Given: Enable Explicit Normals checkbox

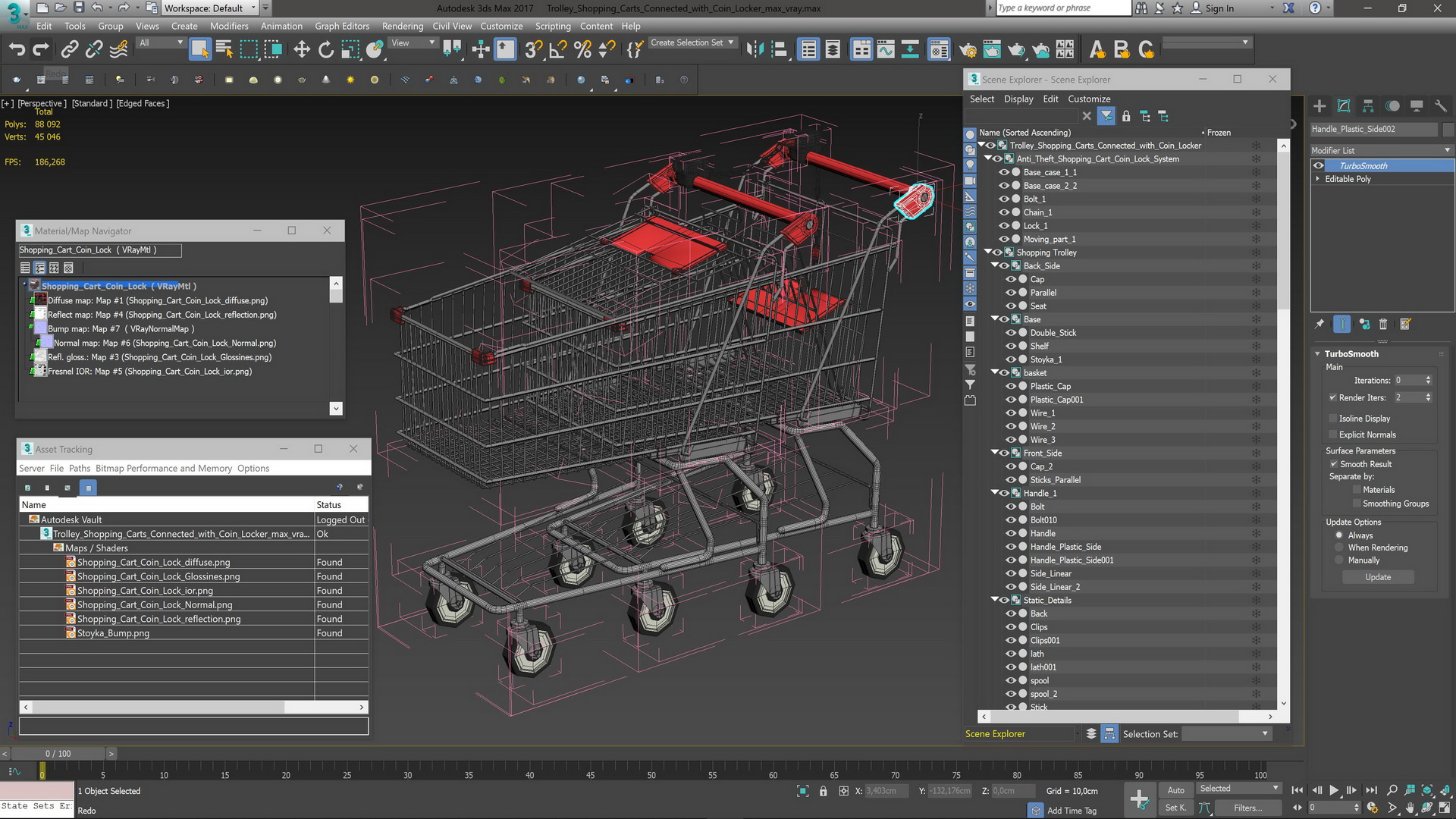Looking at the screenshot, I should (x=1333, y=435).
